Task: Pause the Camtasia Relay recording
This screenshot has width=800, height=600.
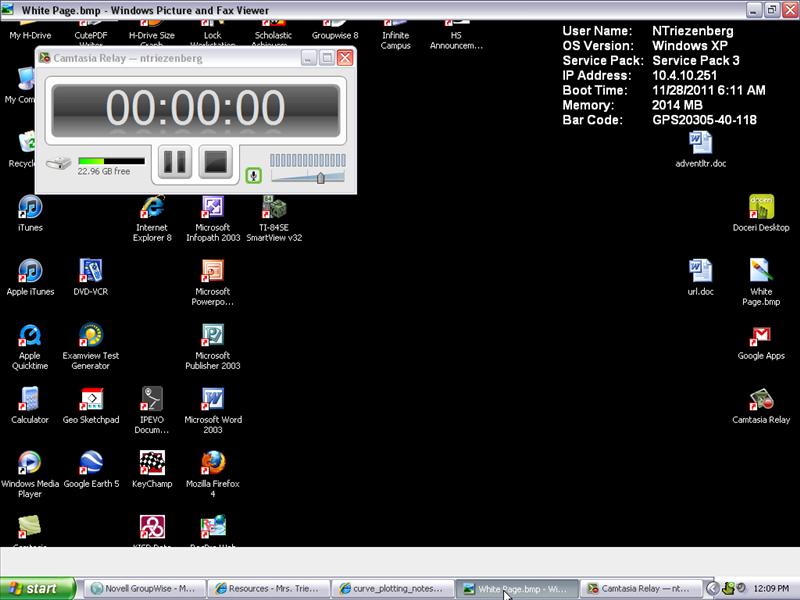Action: (174, 162)
